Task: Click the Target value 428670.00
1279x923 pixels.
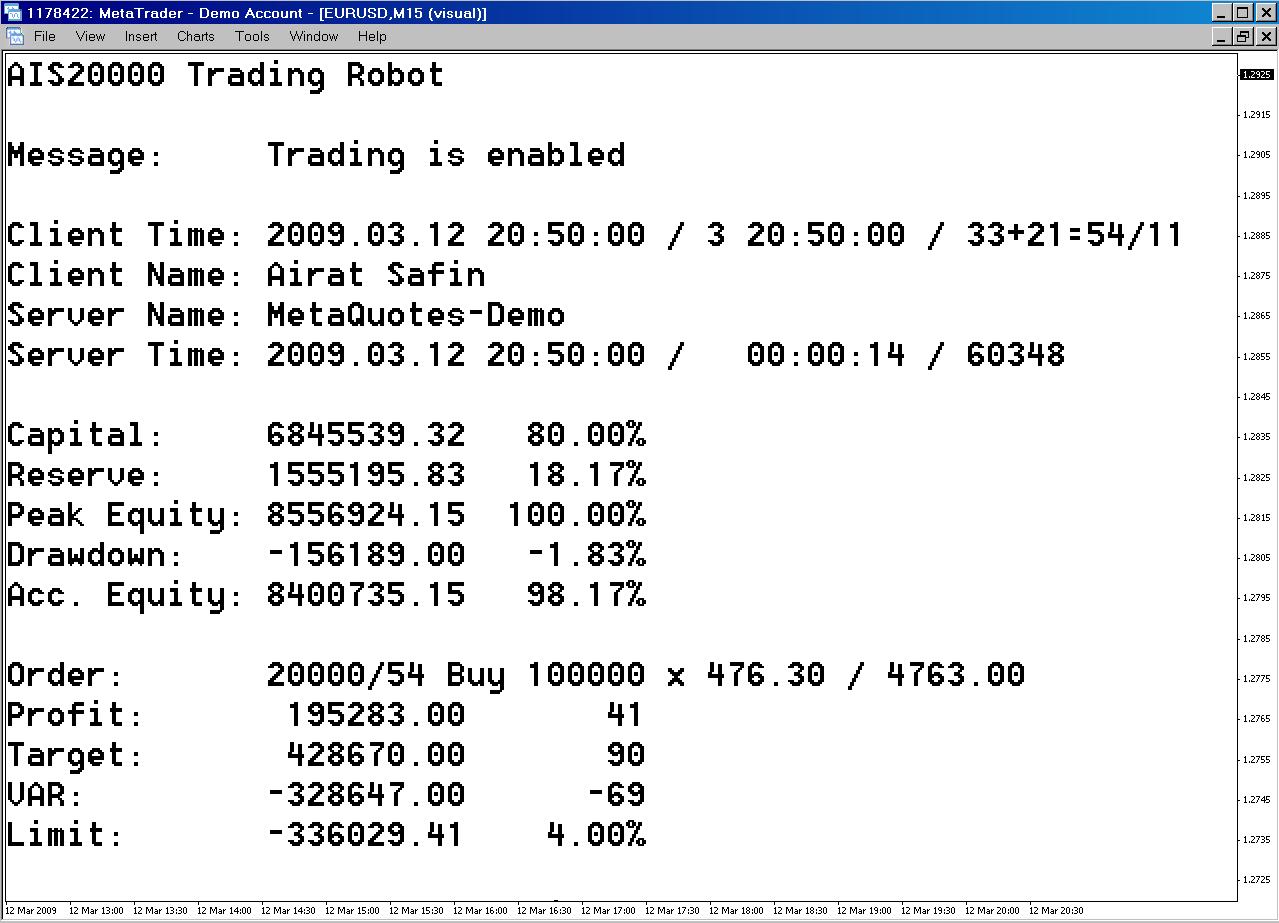Action: pos(376,755)
